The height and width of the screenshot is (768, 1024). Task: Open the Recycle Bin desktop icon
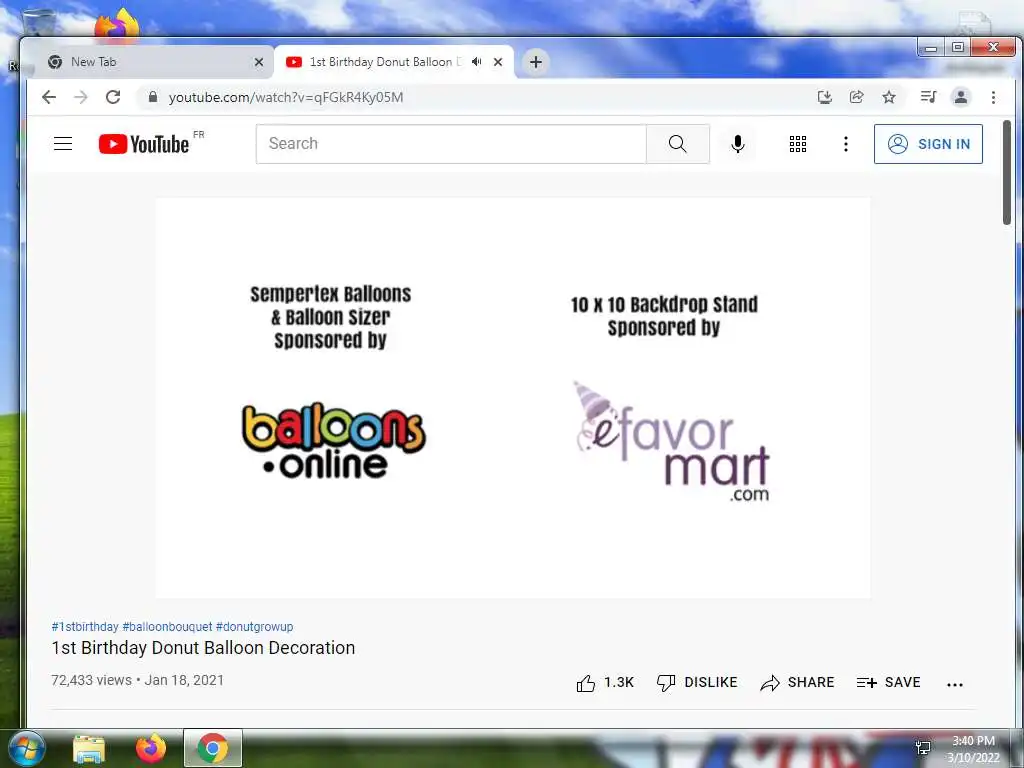(x=39, y=22)
